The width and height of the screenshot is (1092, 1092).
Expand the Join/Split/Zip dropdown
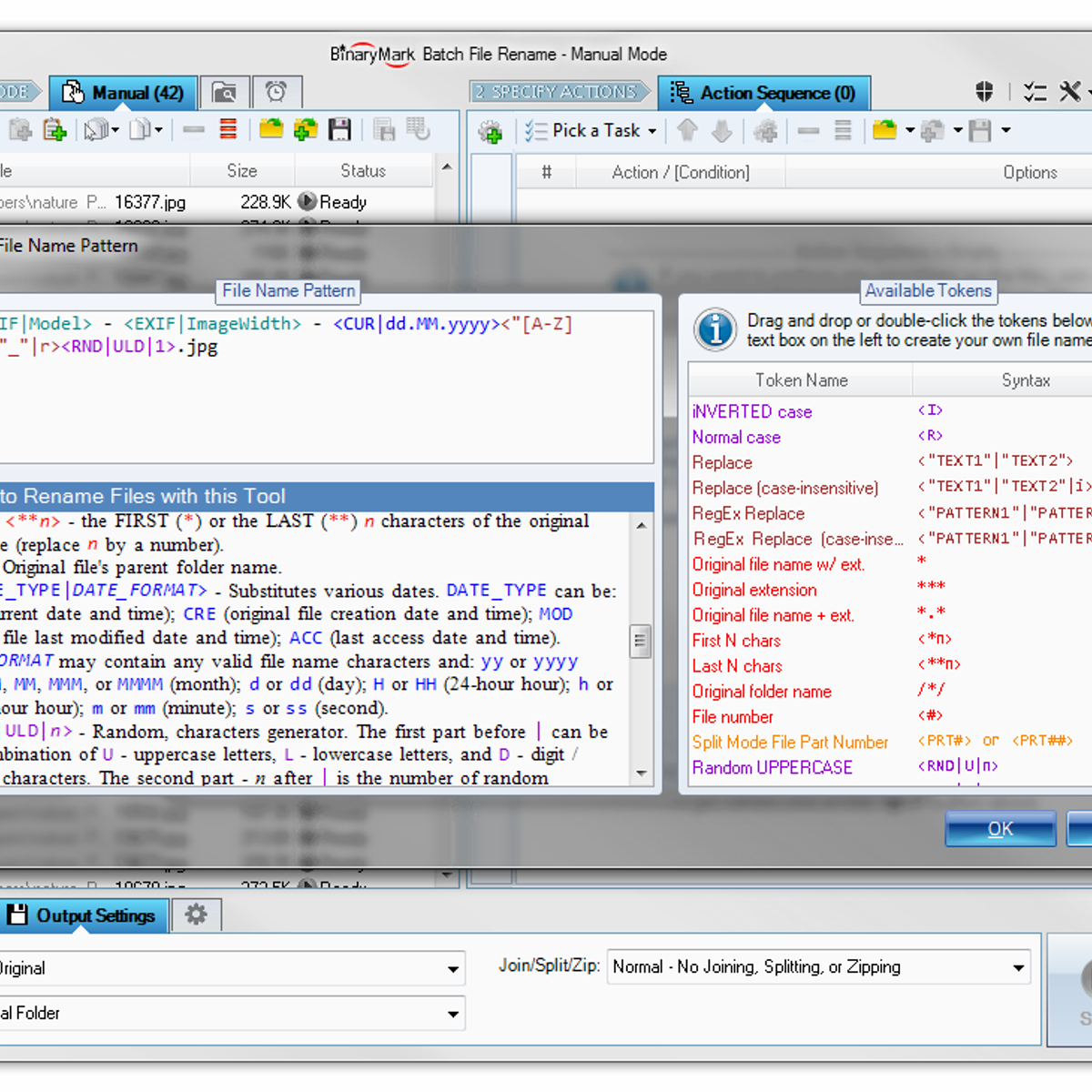[1018, 968]
